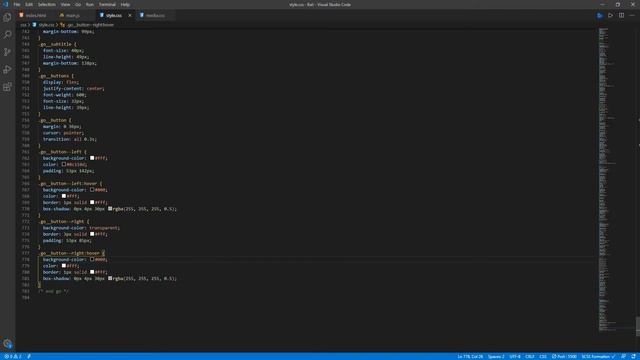The width and height of the screenshot is (640, 360).
Task: Switch to the index.html tab
Action: pyautogui.click(x=36, y=16)
